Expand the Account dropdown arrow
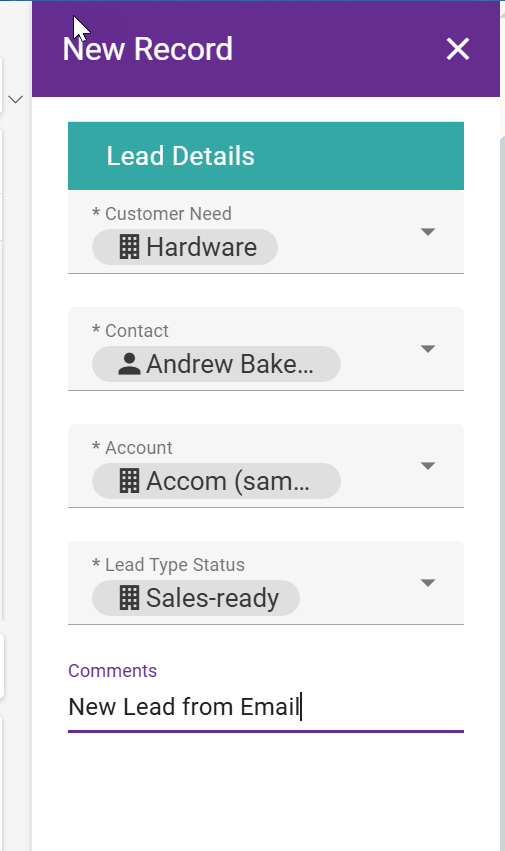Image resolution: width=505 pixels, height=851 pixels. click(428, 466)
